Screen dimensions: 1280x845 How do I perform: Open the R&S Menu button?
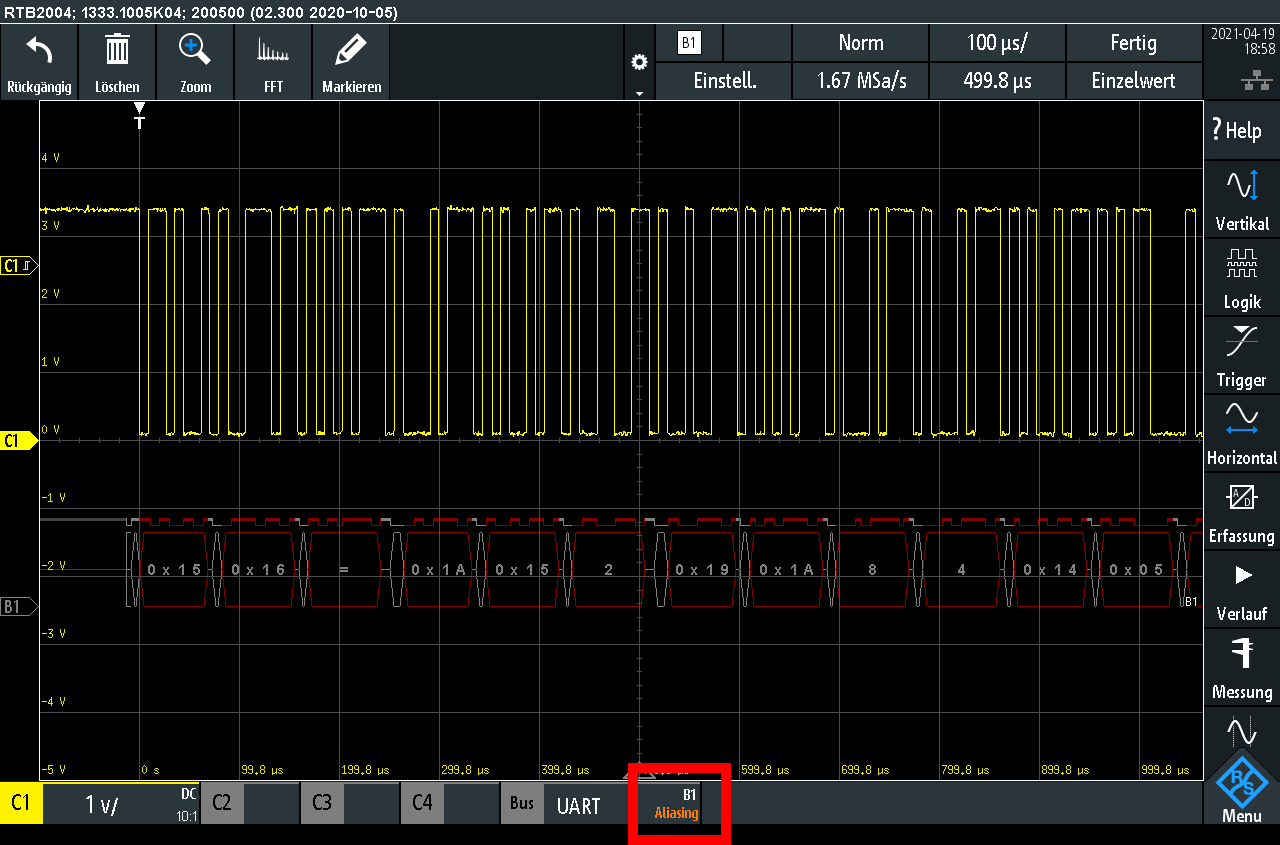1241,787
